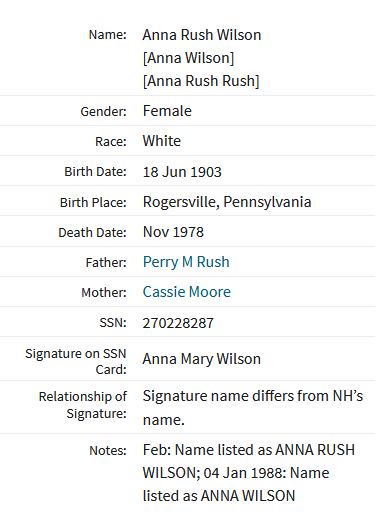
Task: Select the alias [Anna Wilson] text
Action: [x=188, y=58]
